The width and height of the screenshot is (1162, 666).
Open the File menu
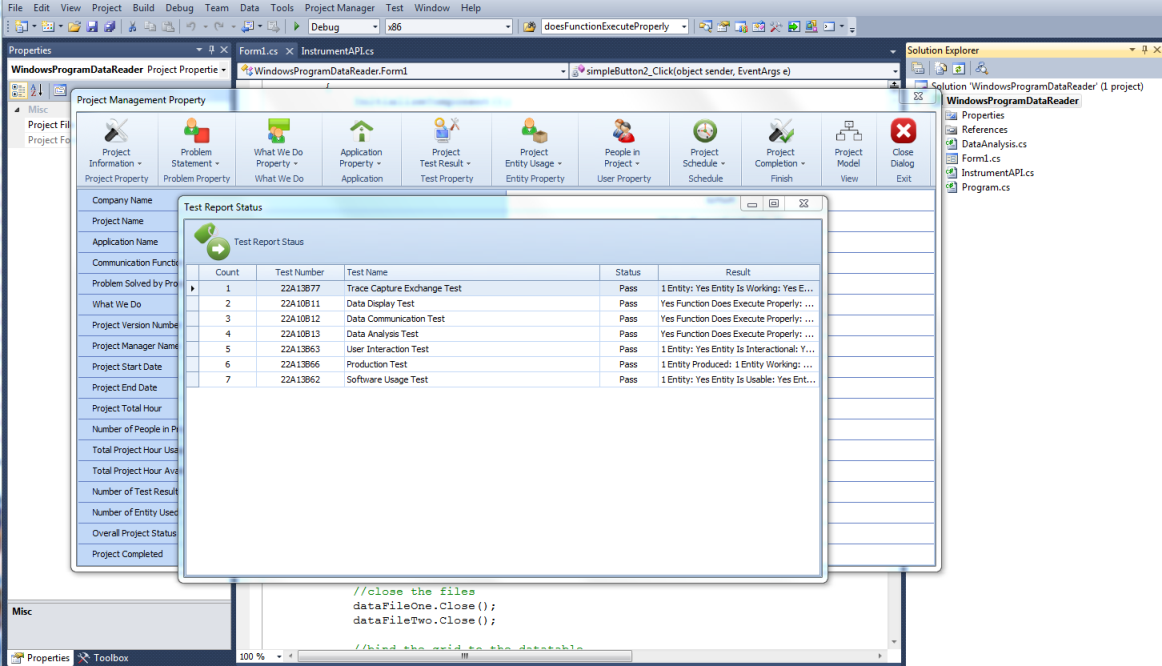(15, 7)
